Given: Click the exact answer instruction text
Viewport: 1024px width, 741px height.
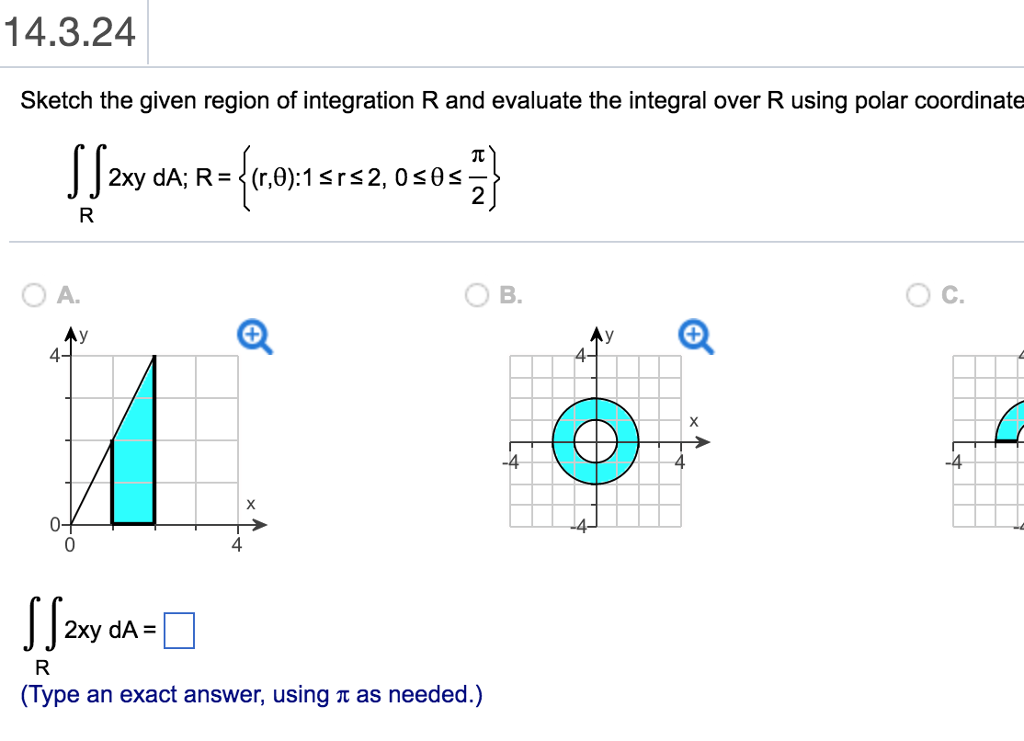Looking at the screenshot, I should 250,693.
